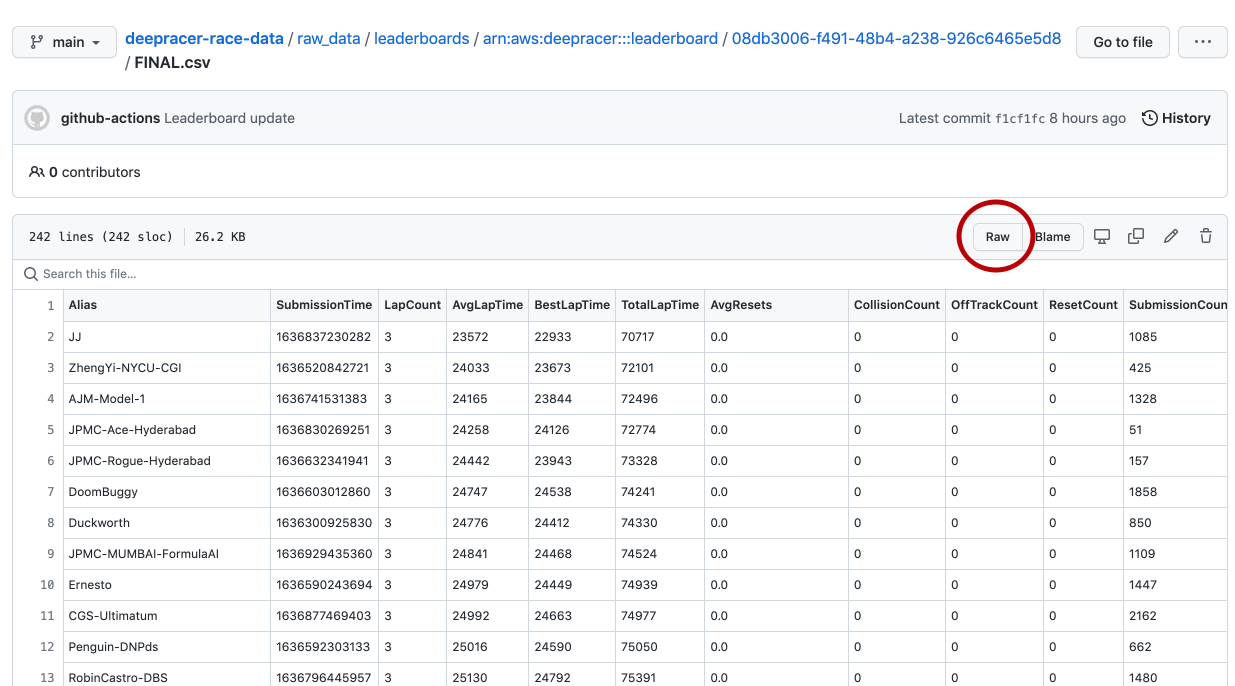Open the commit History
The height and width of the screenshot is (686, 1235).
coord(1176,118)
